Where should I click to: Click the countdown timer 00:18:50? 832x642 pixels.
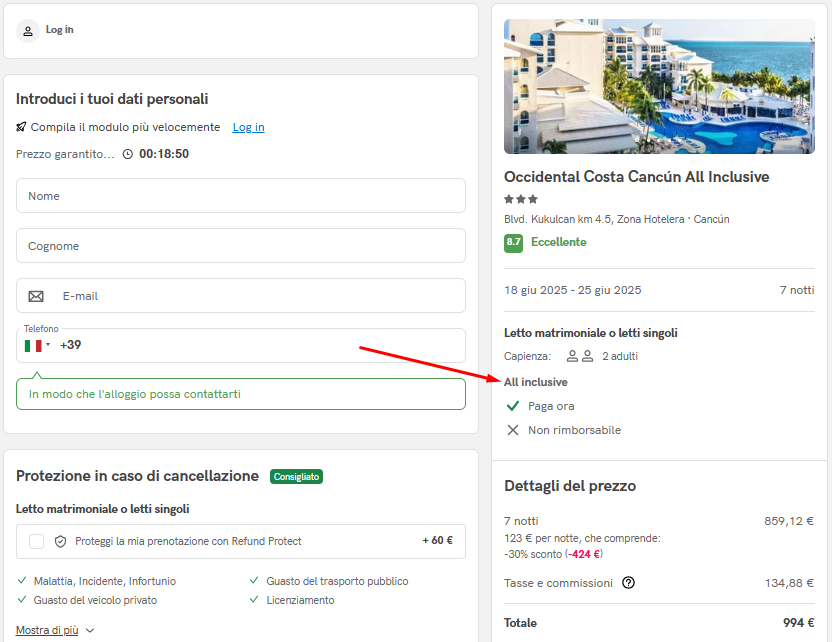[164, 154]
